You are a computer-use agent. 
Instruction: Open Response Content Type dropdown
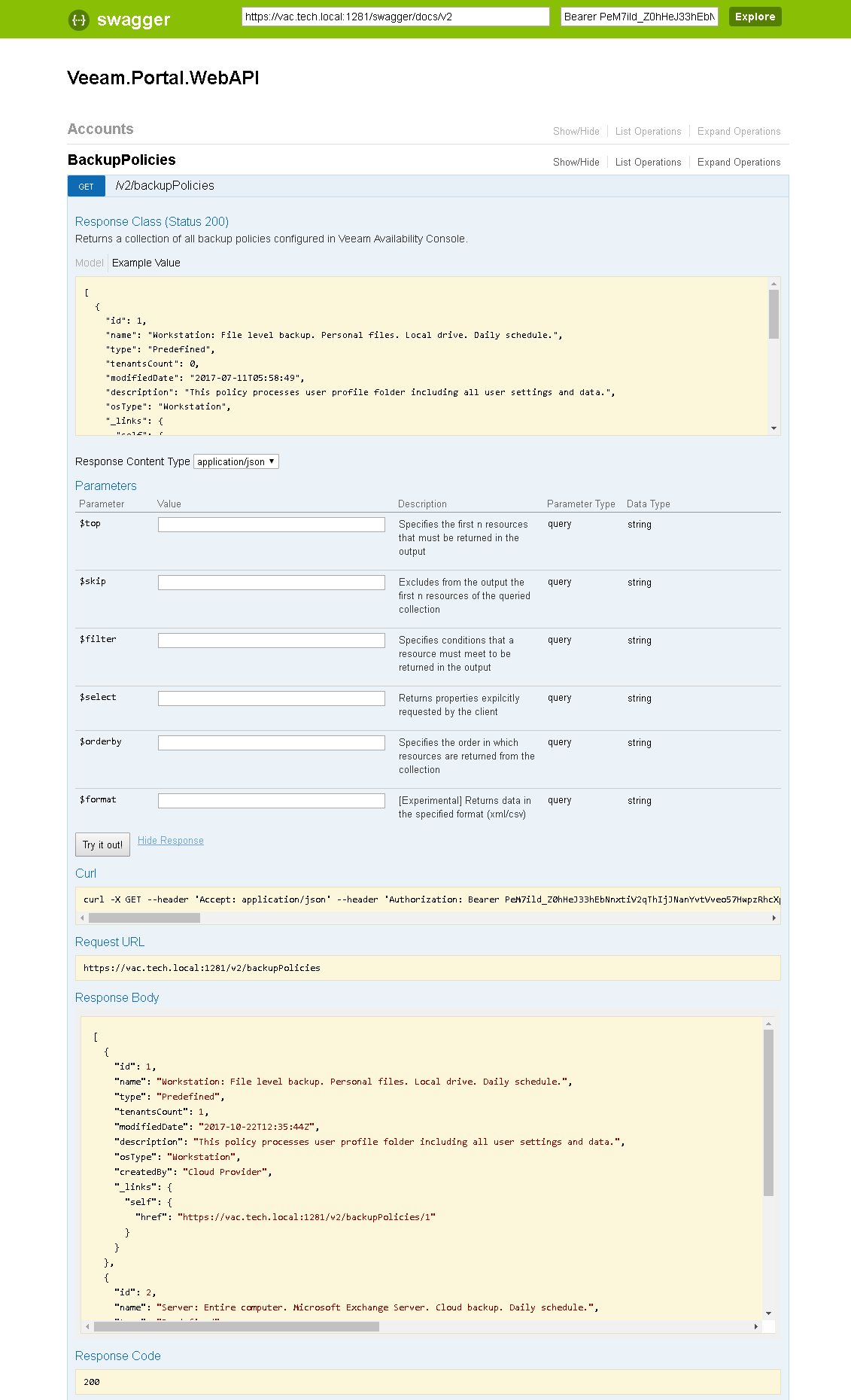(x=236, y=461)
